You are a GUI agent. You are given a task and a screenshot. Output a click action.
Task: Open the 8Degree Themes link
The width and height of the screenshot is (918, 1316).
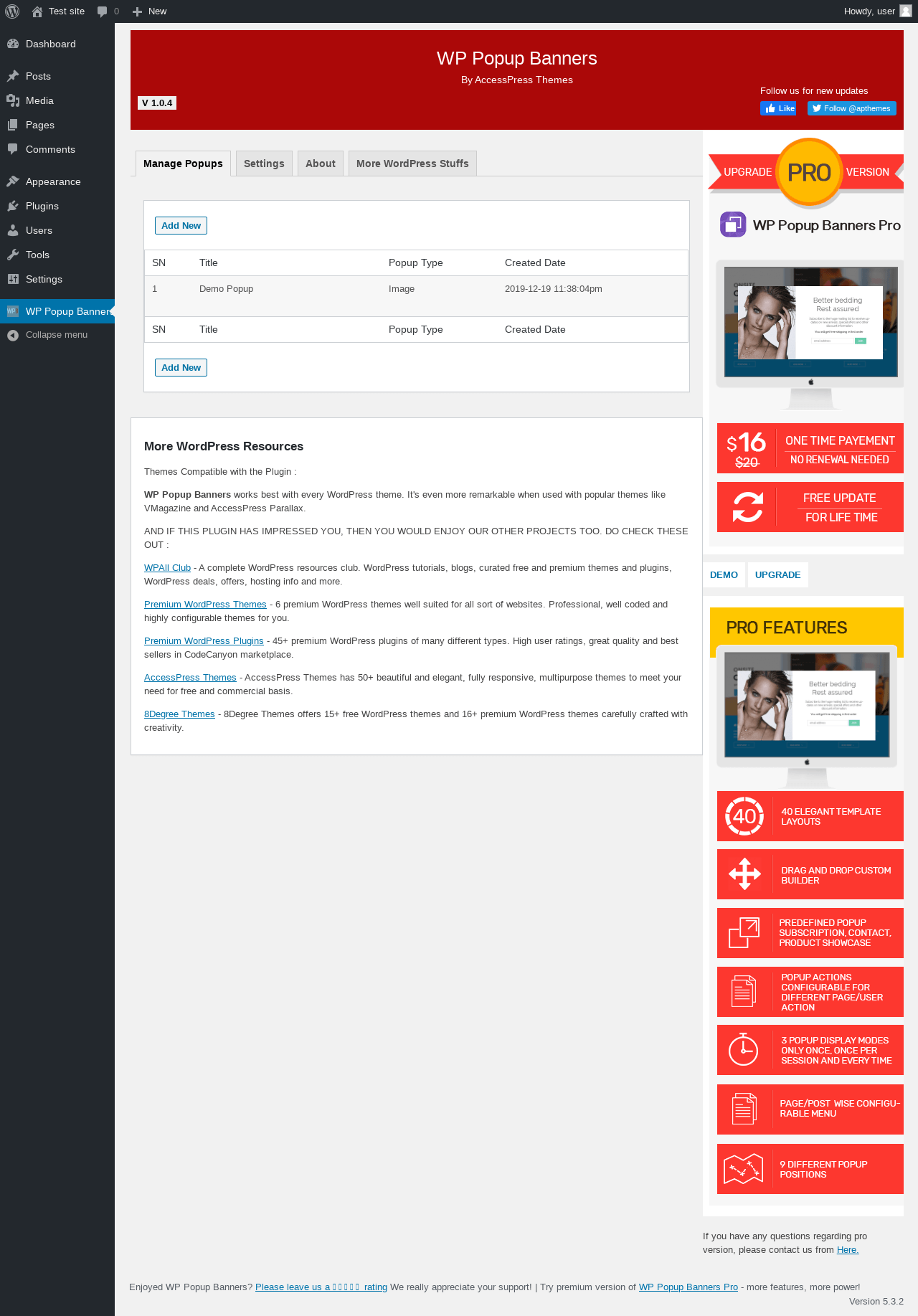179,714
